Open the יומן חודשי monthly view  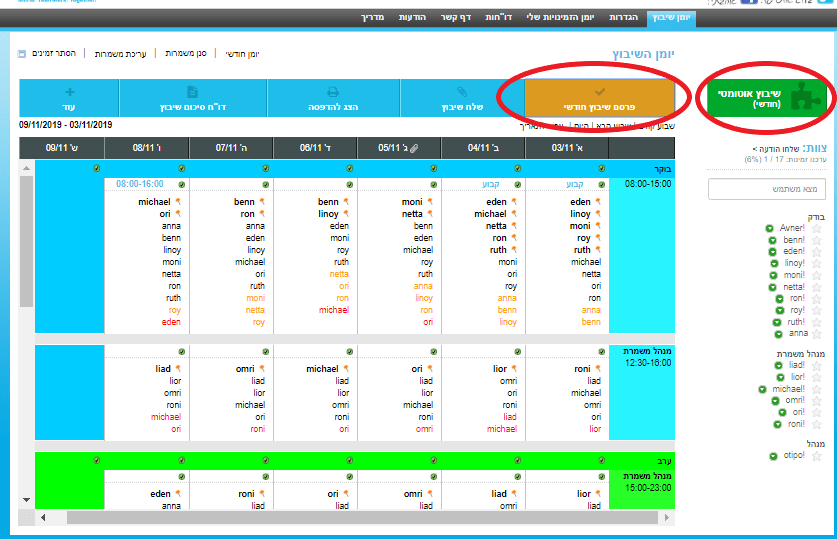(x=242, y=53)
